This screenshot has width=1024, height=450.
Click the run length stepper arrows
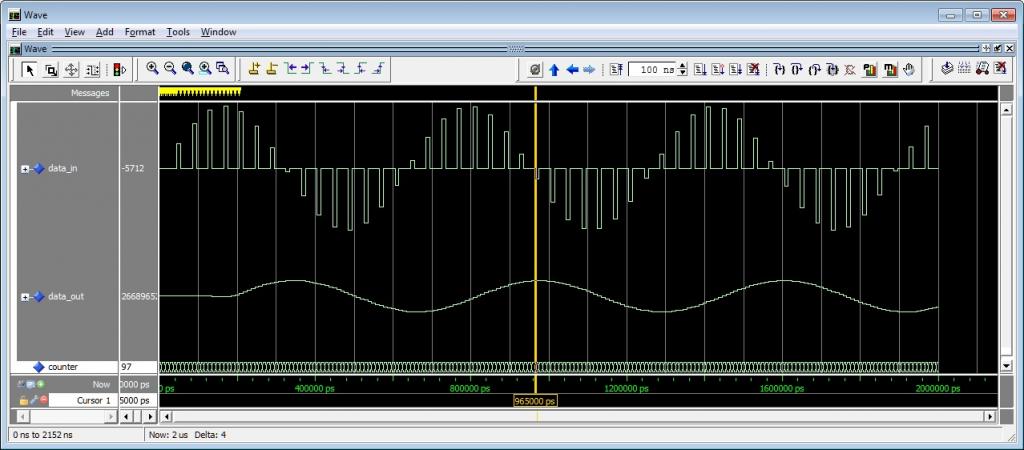683,69
